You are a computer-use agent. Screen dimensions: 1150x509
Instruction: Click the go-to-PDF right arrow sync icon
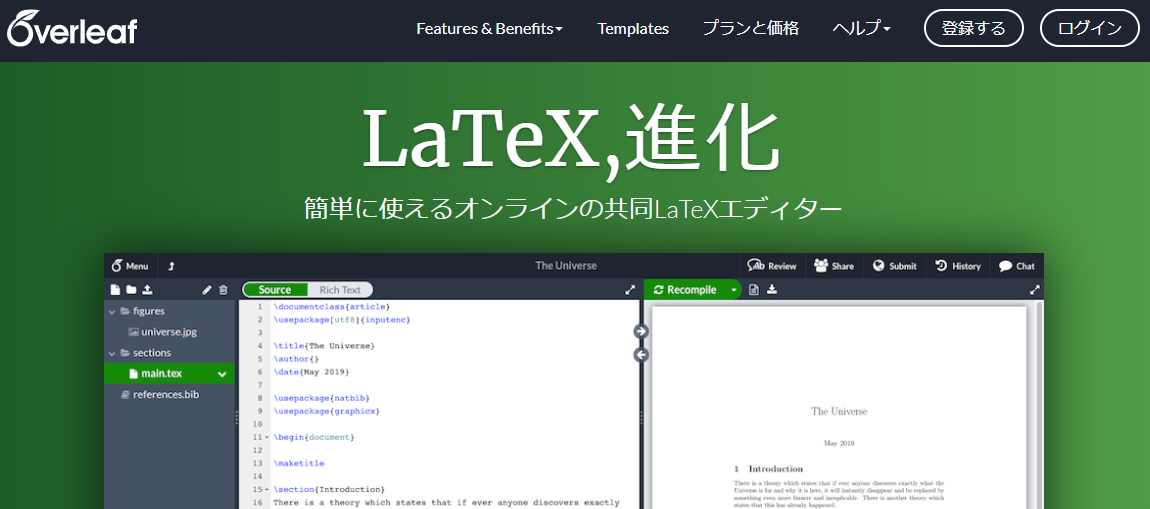point(641,332)
